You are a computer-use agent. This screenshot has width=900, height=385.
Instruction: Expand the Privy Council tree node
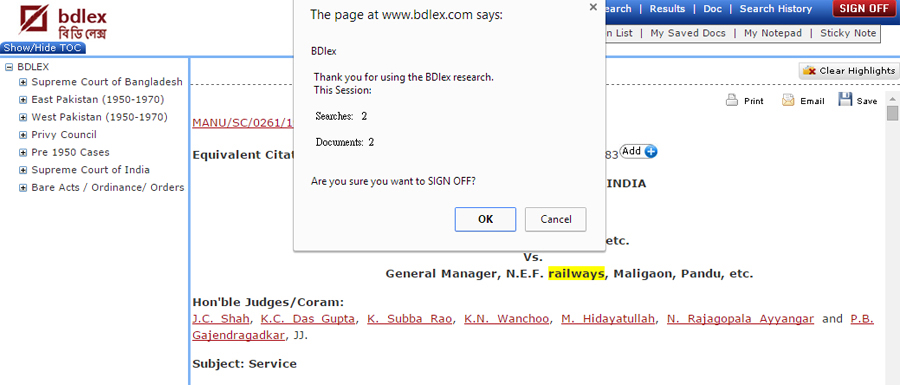[23, 135]
